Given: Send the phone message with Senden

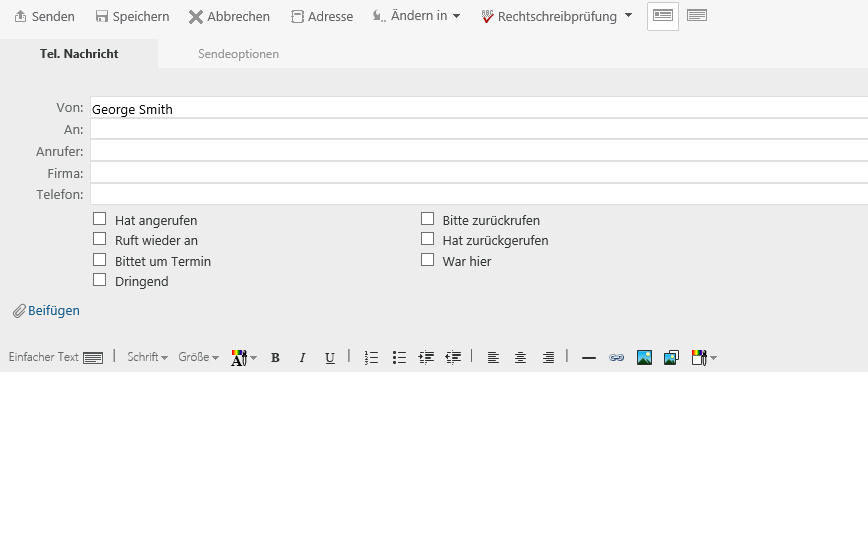Looking at the screenshot, I should tap(44, 17).
